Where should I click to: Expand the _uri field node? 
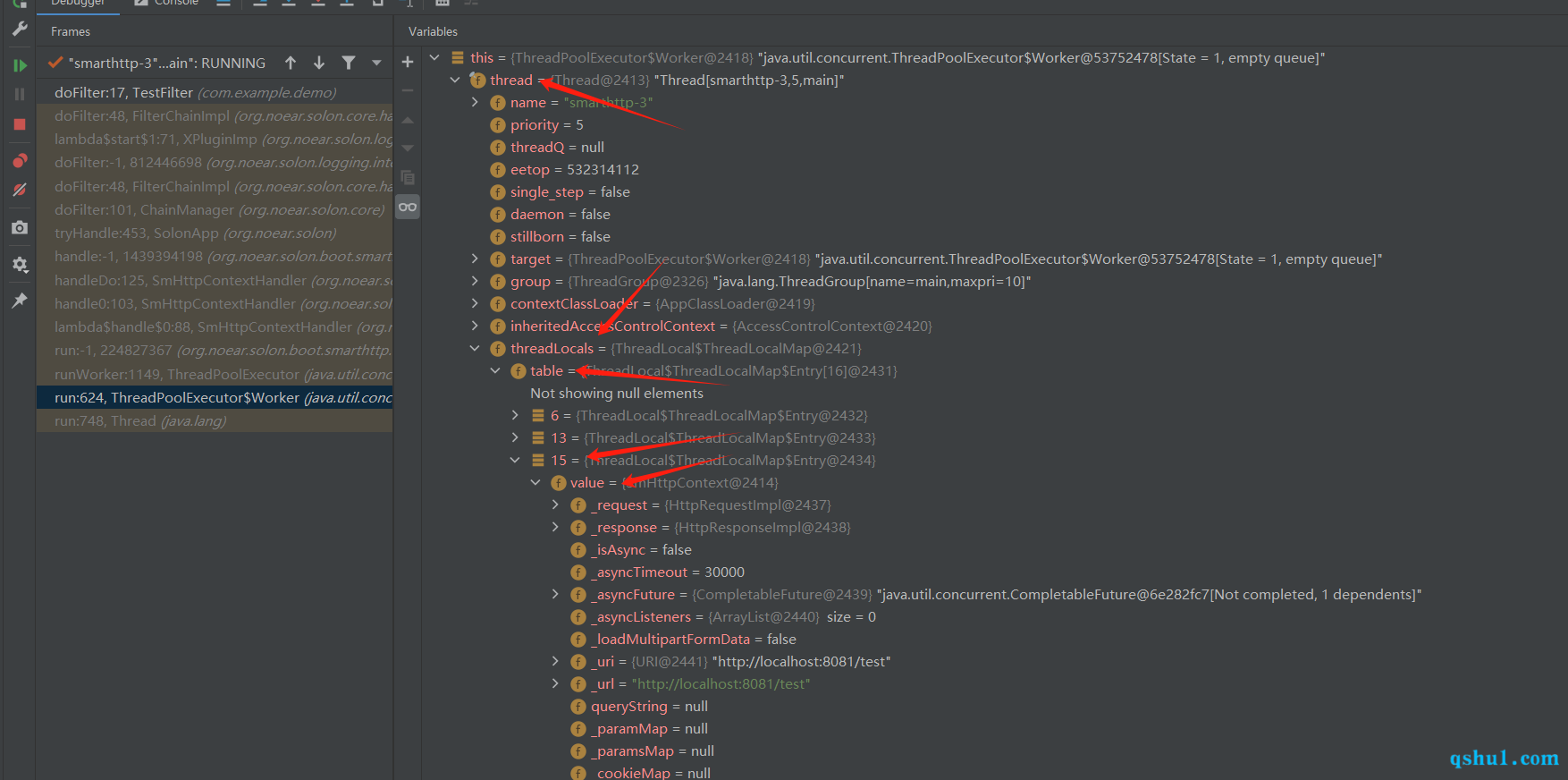coord(555,661)
